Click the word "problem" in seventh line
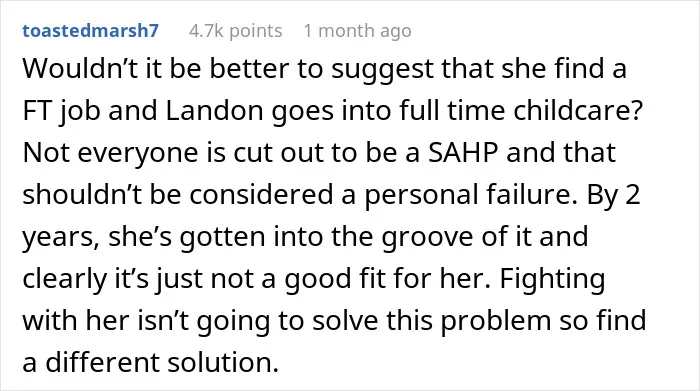Image resolution: width=700 pixels, height=391 pixels. (x=496, y=321)
